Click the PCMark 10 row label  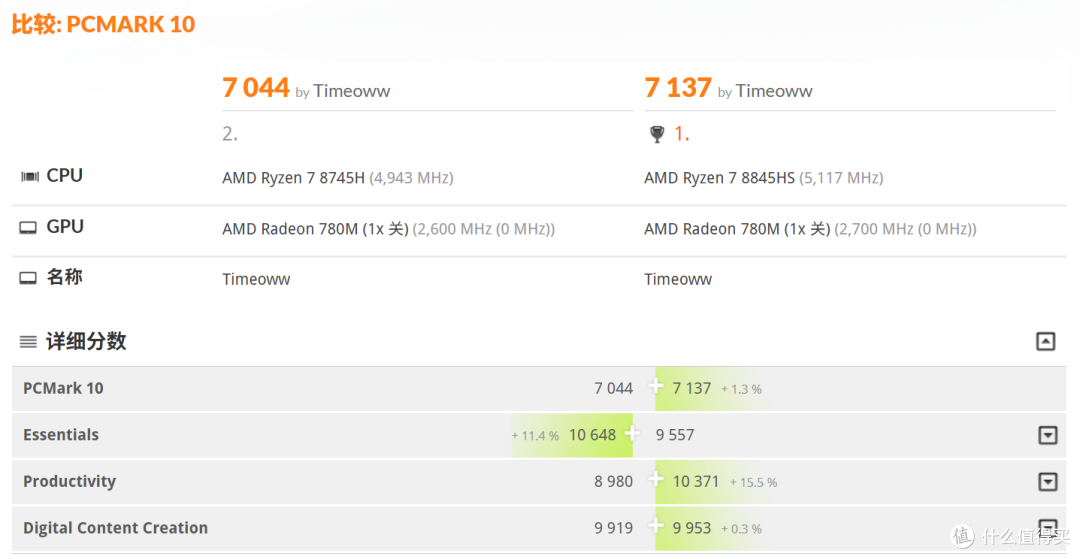coord(63,388)
